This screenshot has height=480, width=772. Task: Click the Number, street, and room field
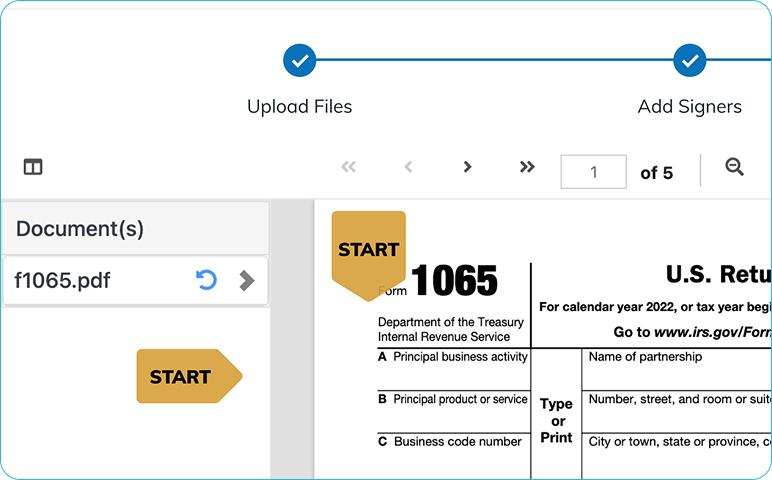(x=676, y=412)
